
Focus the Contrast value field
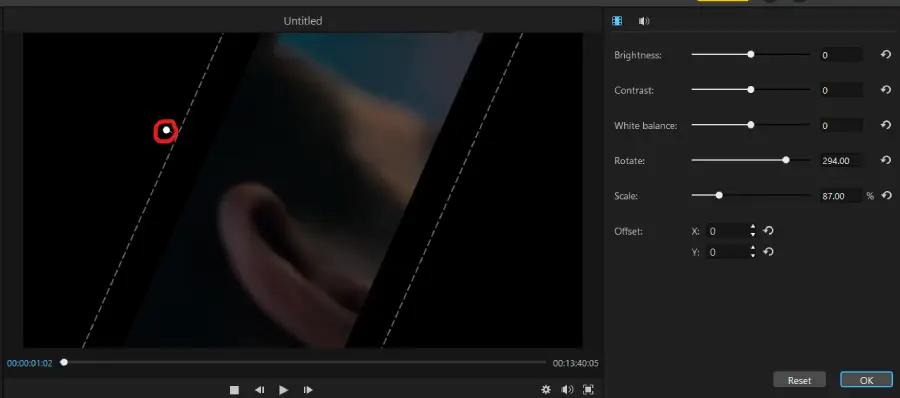840,90
